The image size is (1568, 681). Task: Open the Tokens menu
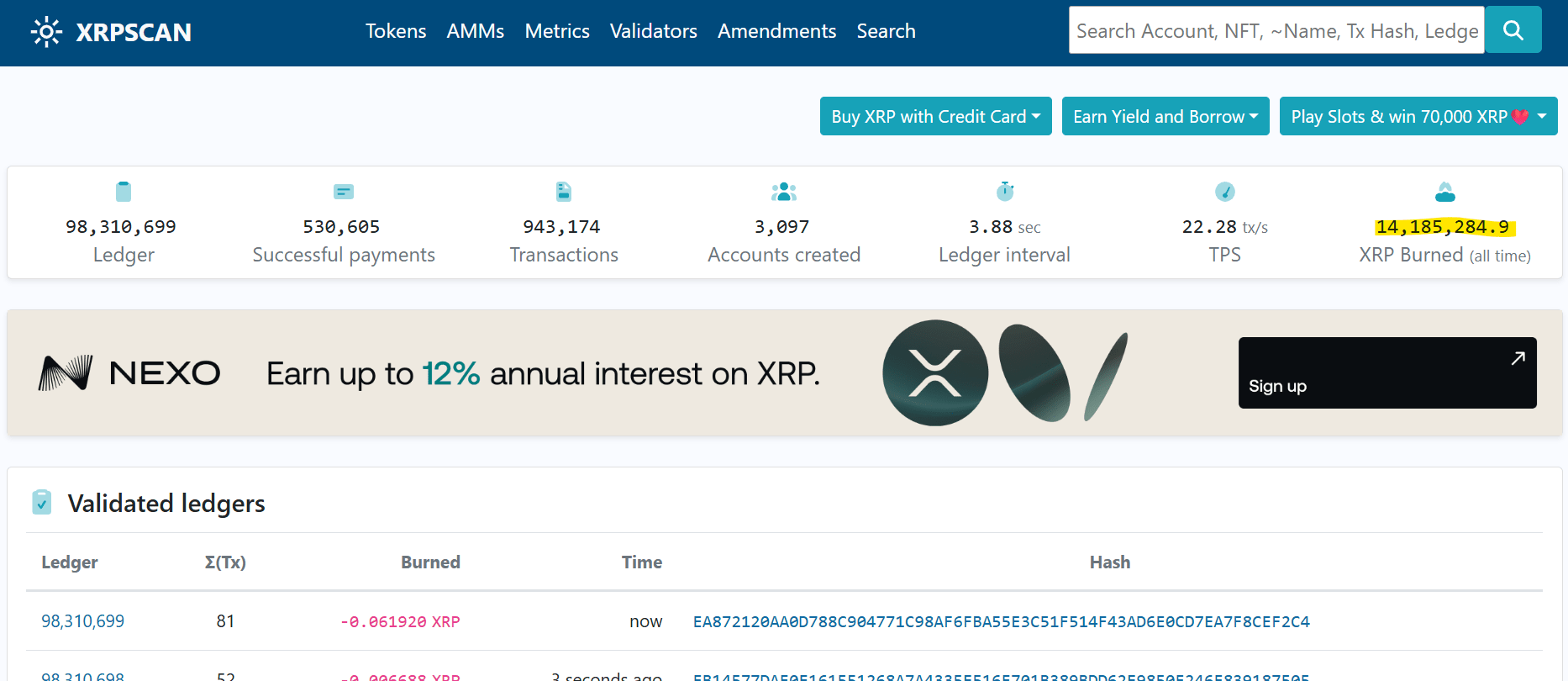396,31
